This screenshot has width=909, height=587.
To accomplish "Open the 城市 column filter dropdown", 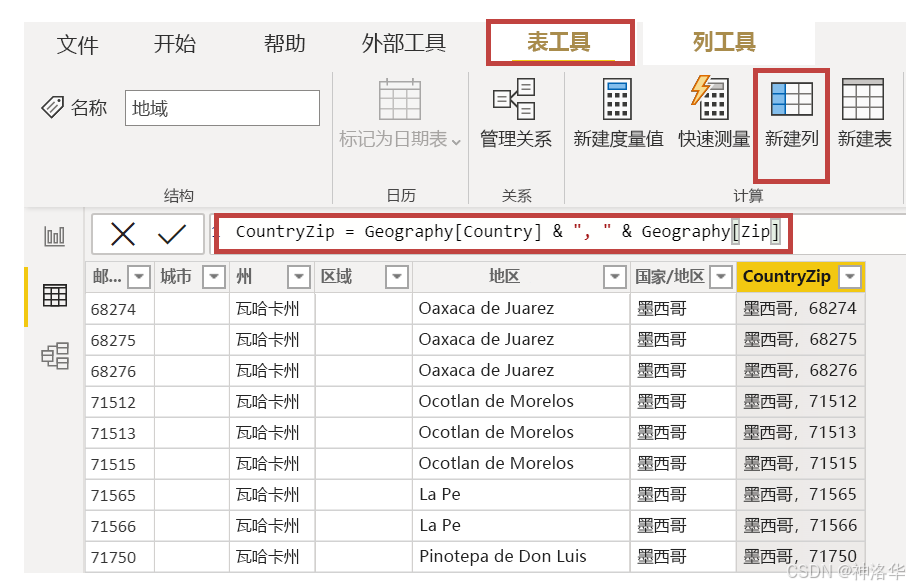I will (214, 277).
